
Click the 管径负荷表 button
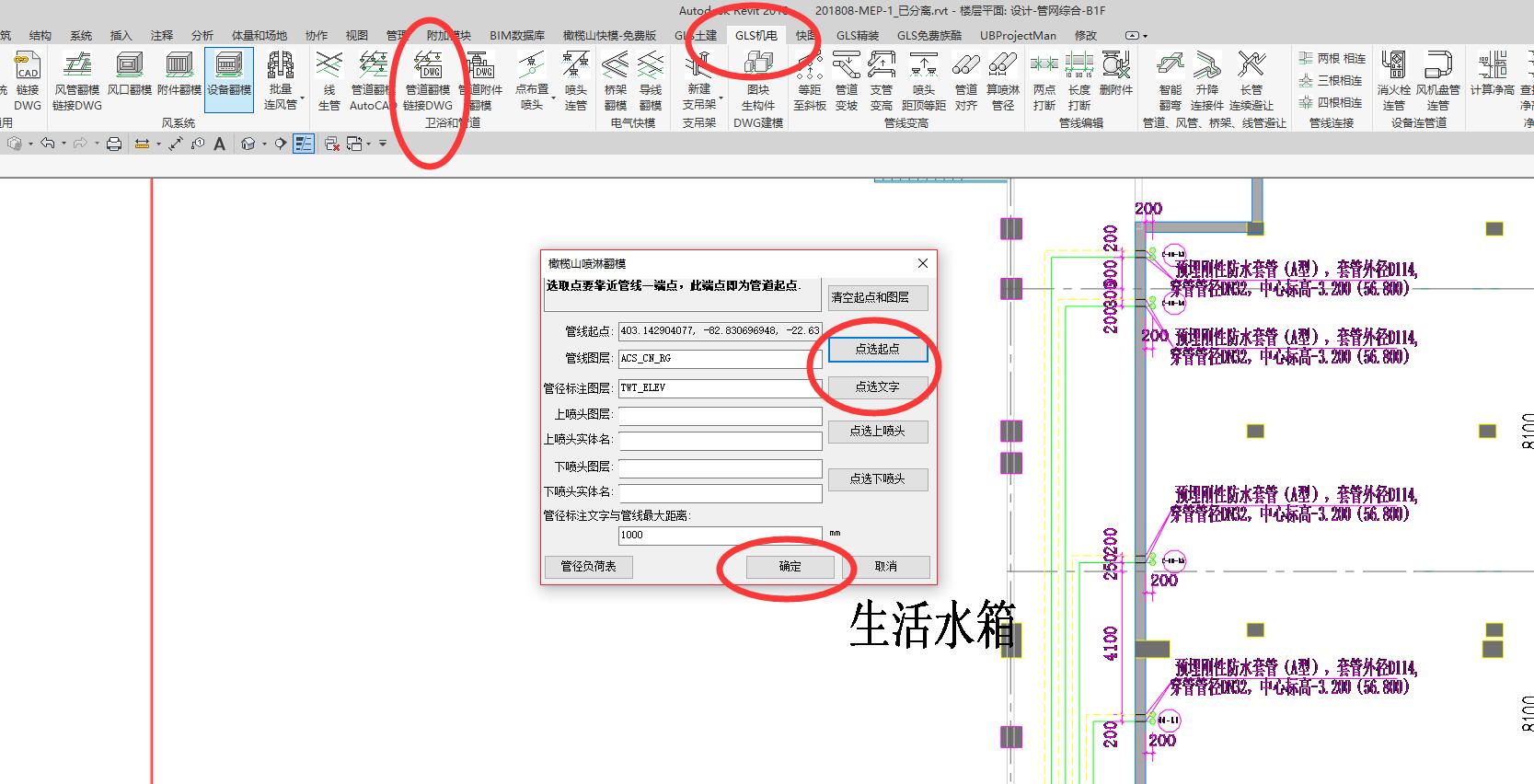pyautogui.click(x=589, y=566)
